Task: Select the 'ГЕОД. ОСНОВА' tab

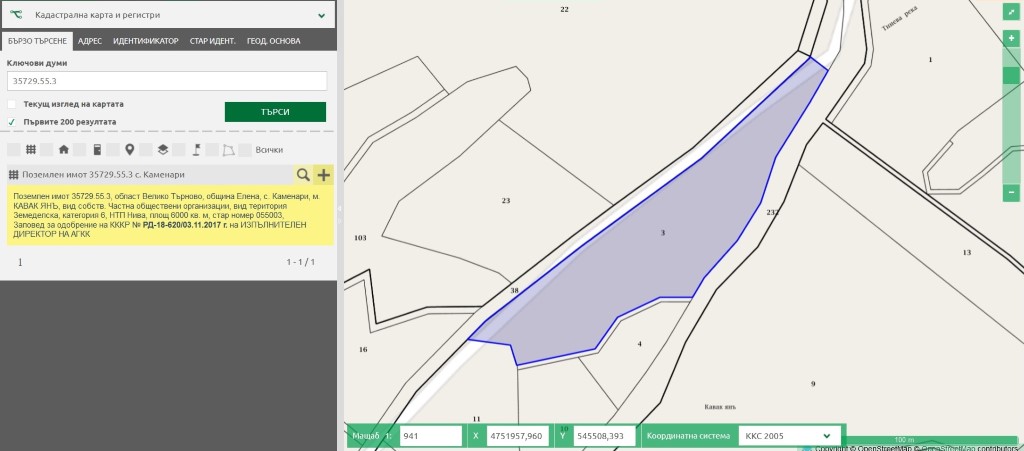Action: coord(273,41)
